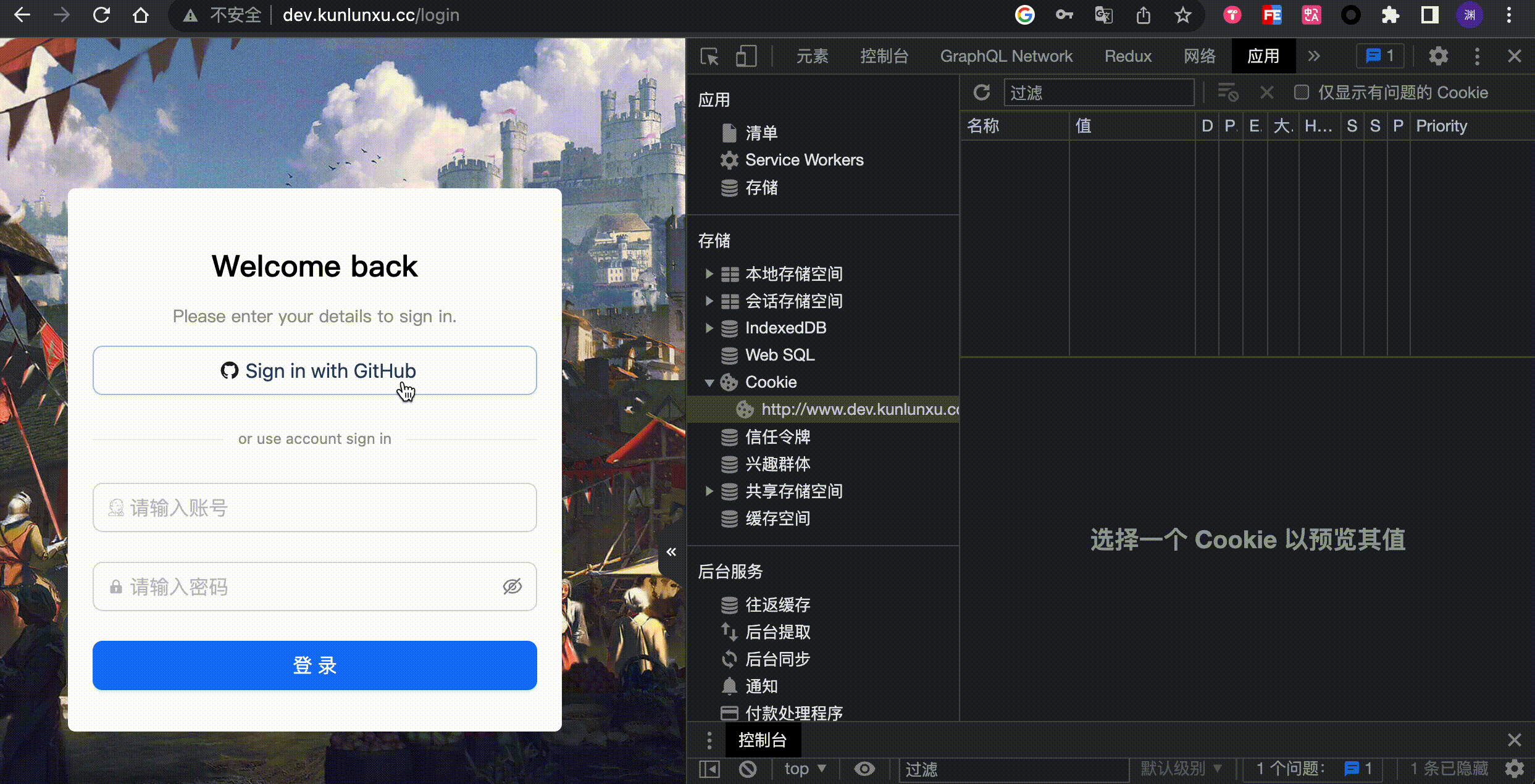Open the translate page icon
The image size is (1535, 784).
point(1104,15)
